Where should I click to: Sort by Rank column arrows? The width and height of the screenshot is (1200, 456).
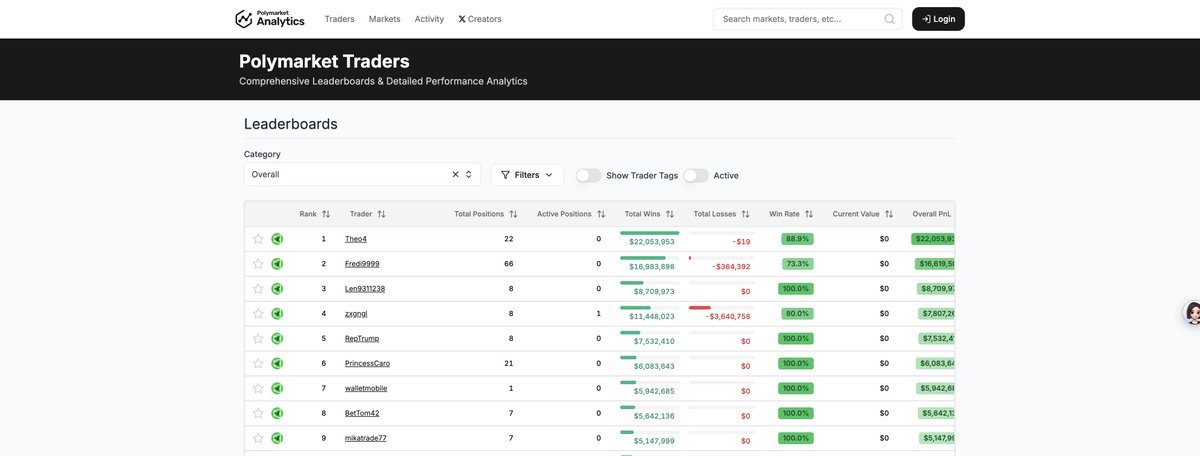click(x=326, y=214)
